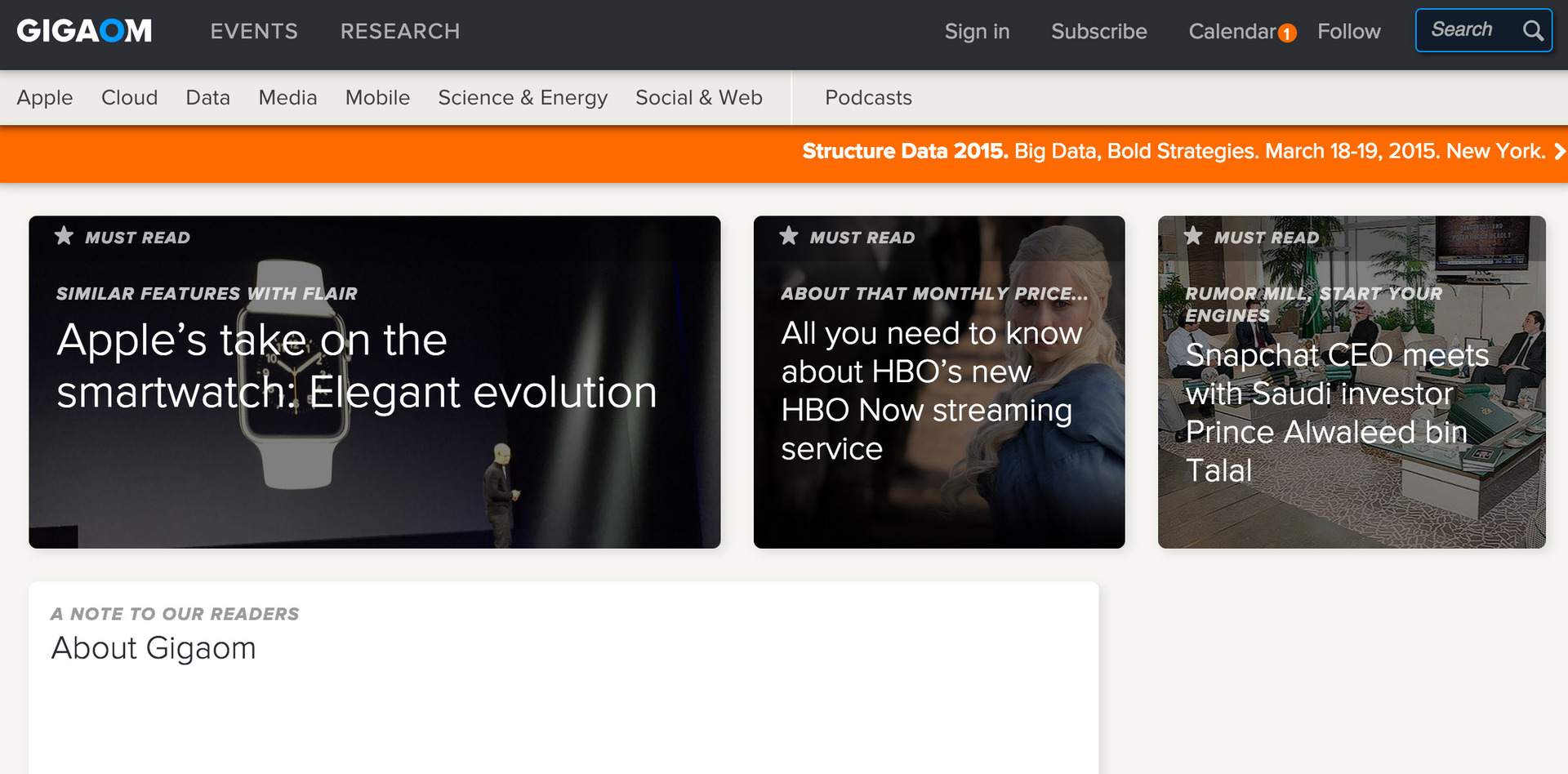Viewport: 1568px width, 774px height.
Task: Open the Calendar link
Action: (1232, 31)
